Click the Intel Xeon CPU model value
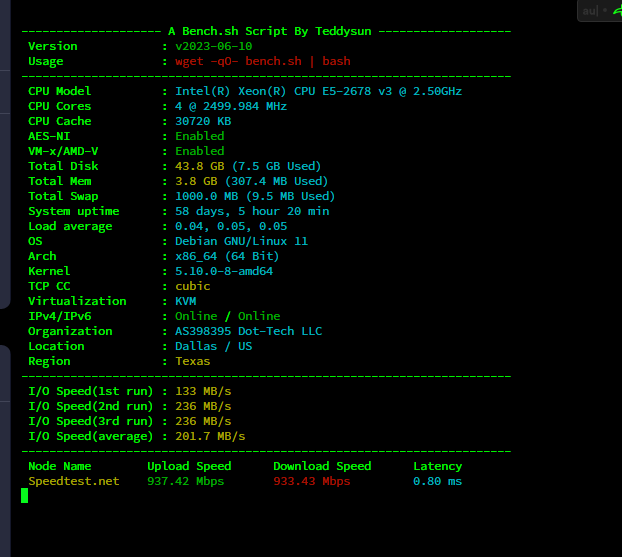Screen dimensions: 622x557 (x=318, y=91)
